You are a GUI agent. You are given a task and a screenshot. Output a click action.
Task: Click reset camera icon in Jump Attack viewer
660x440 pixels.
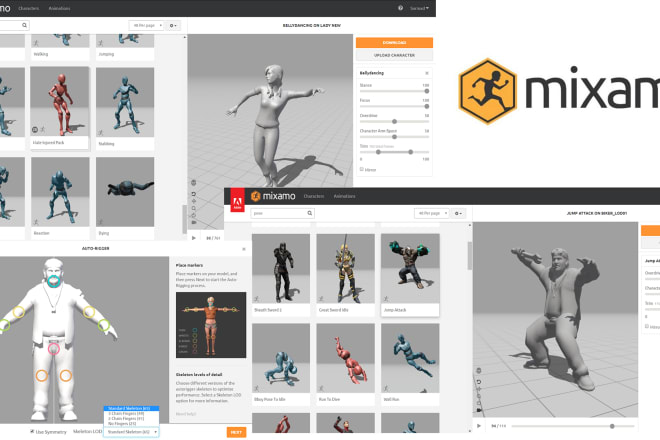pyautogui.click(x=479, y=381)
